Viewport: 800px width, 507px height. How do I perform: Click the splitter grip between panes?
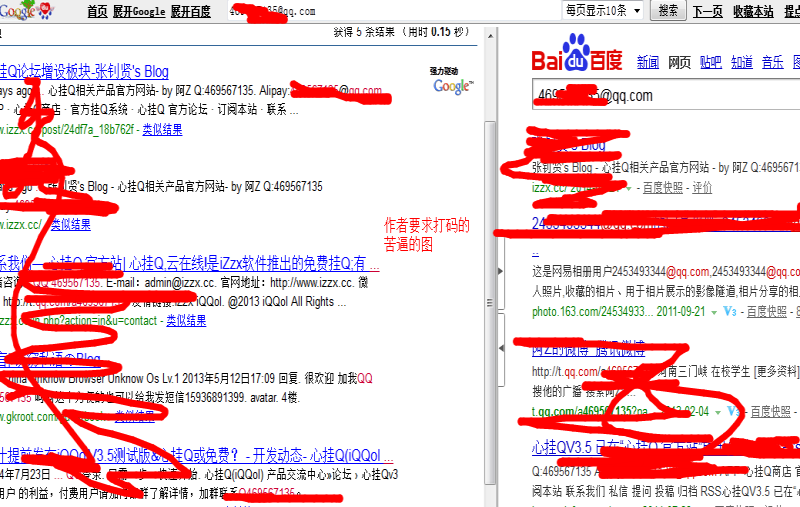click(x=490, y=303)
